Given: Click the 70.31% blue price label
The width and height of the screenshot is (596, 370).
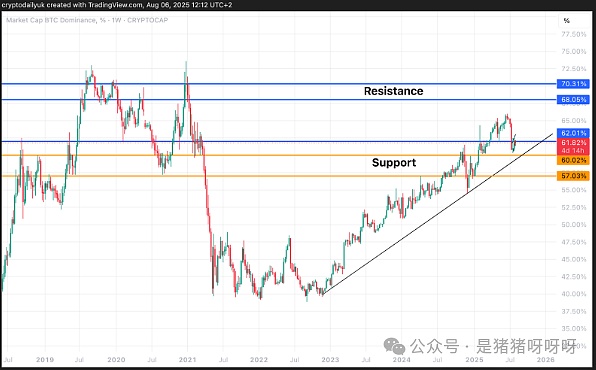Looking at the screenshot, I should pyautogui.click(x=573, y=84).
